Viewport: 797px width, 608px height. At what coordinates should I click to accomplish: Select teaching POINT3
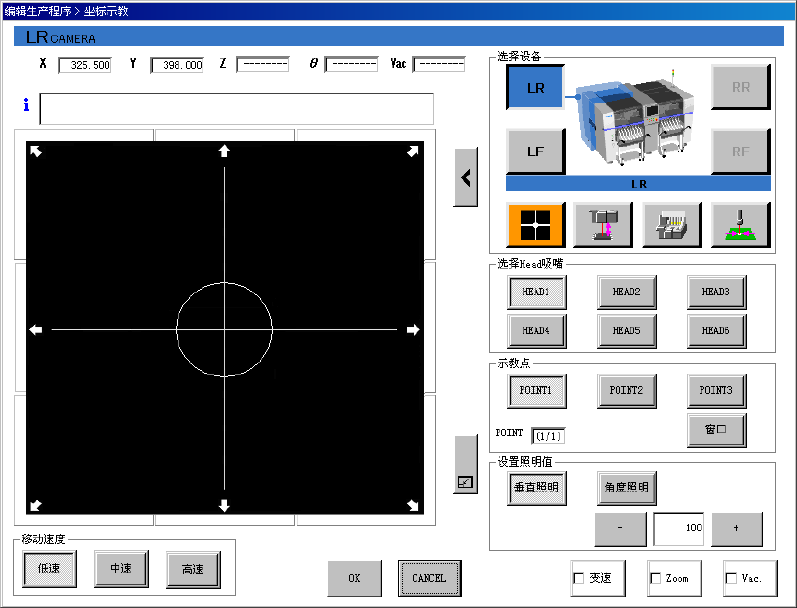pos(716,391)
